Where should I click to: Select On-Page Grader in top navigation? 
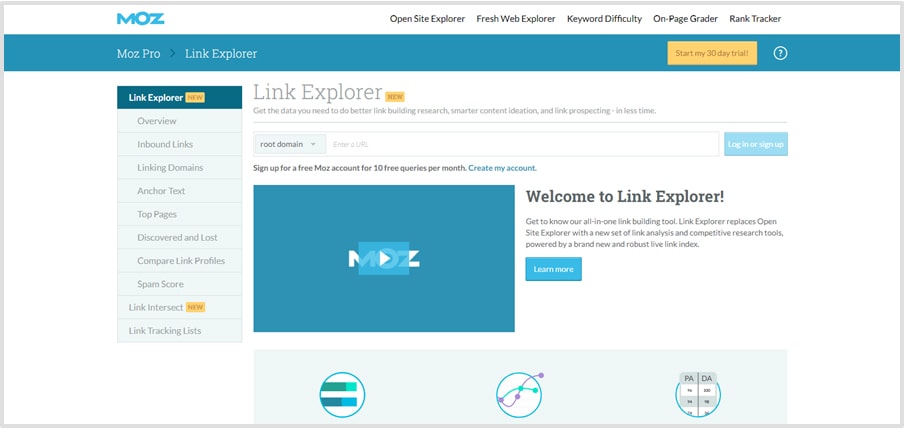(685, 18)
